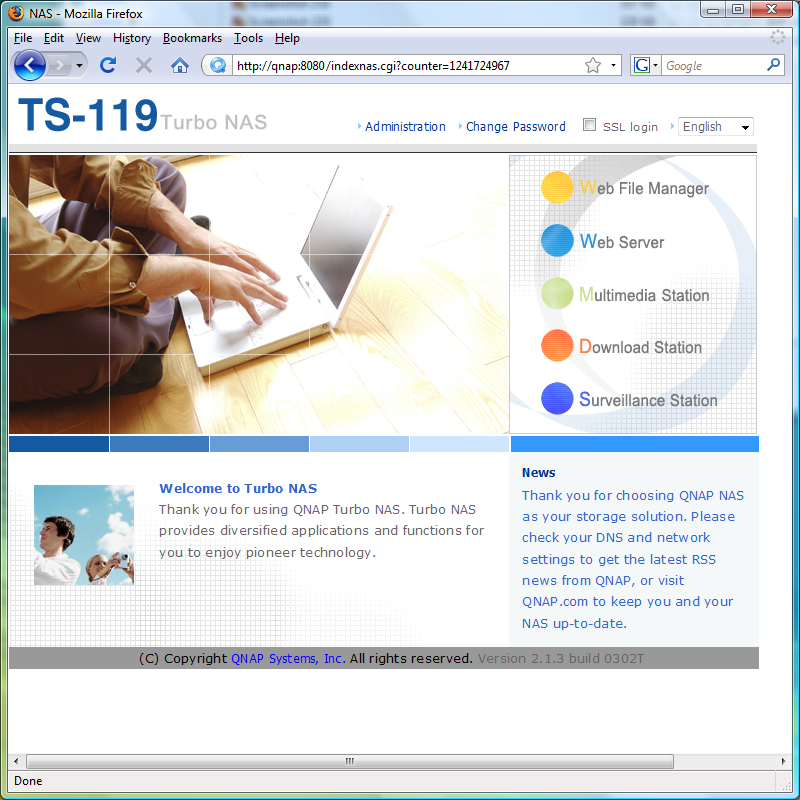Click the Firefox activity throbber icon
800x800 pixels.
778,37
